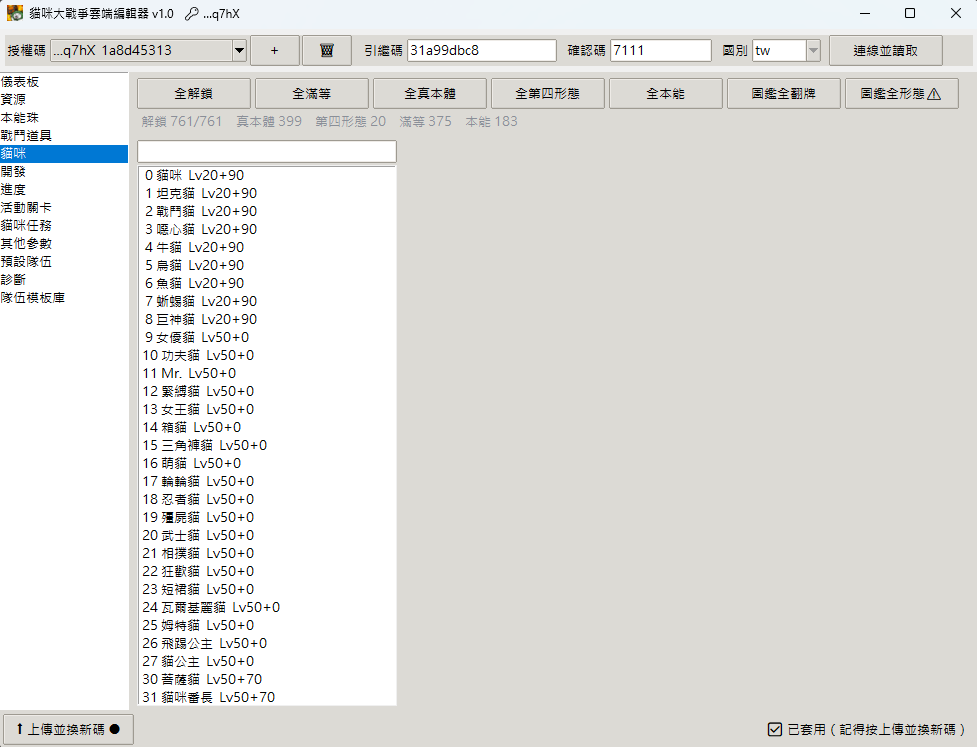Select the 貓咪 sidebar item

(64, 154)
